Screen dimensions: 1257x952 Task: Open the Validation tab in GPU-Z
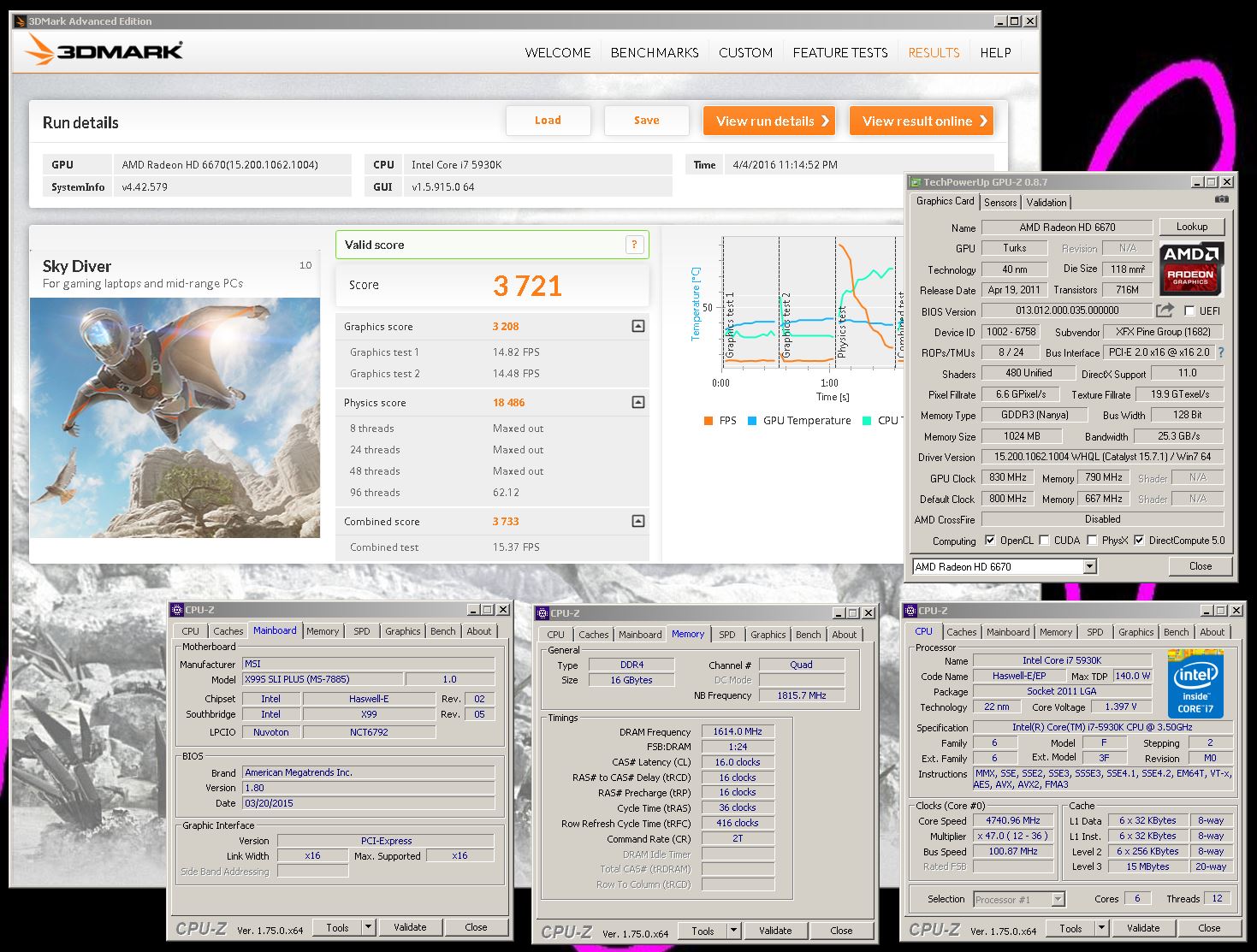click(1047, 202)
